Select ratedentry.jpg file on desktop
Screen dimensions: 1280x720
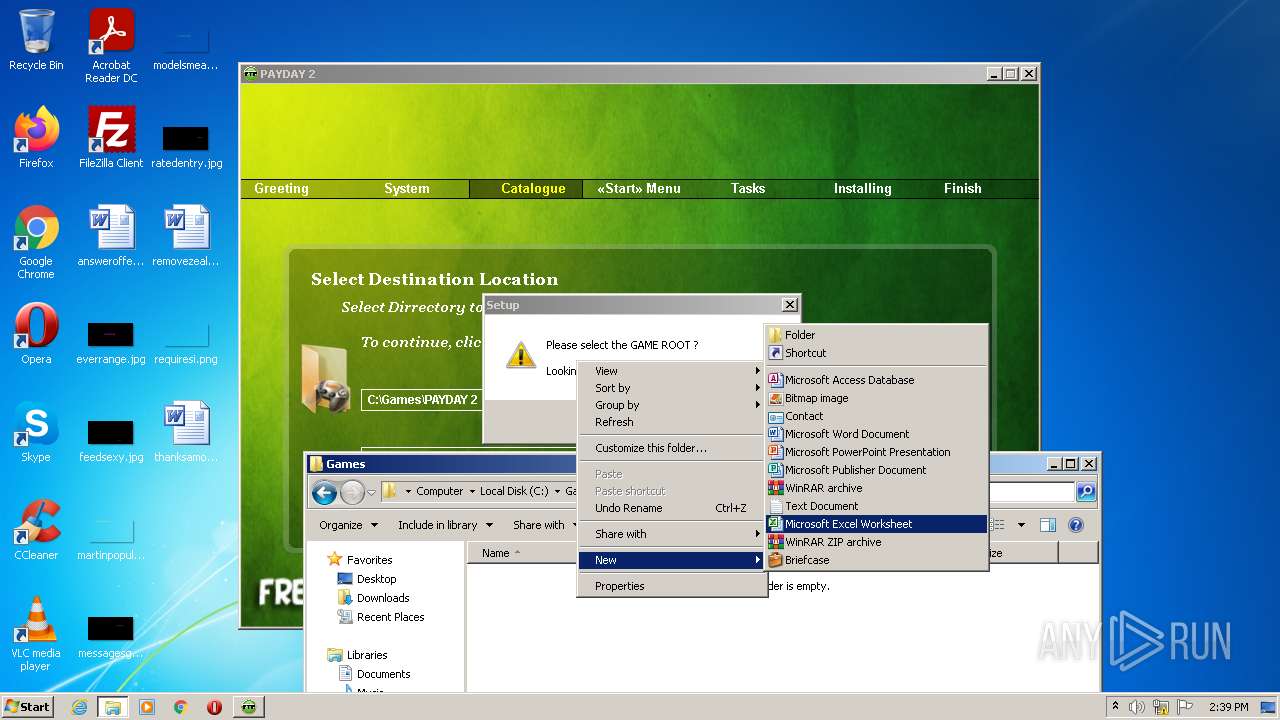point(186,145)
